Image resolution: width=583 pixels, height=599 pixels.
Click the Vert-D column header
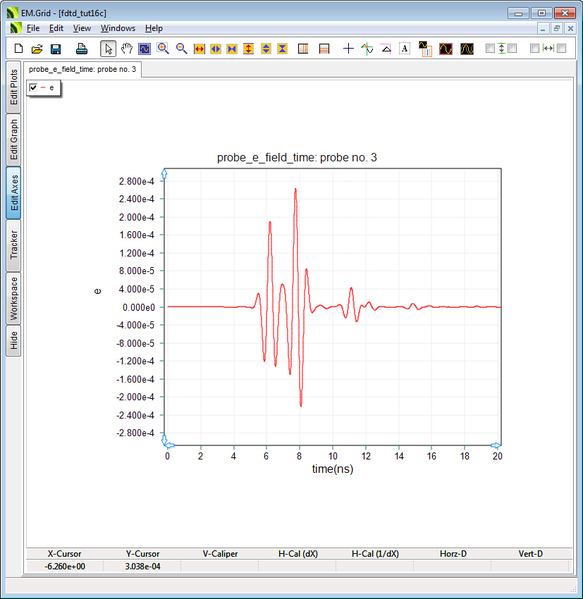[531, 554]
